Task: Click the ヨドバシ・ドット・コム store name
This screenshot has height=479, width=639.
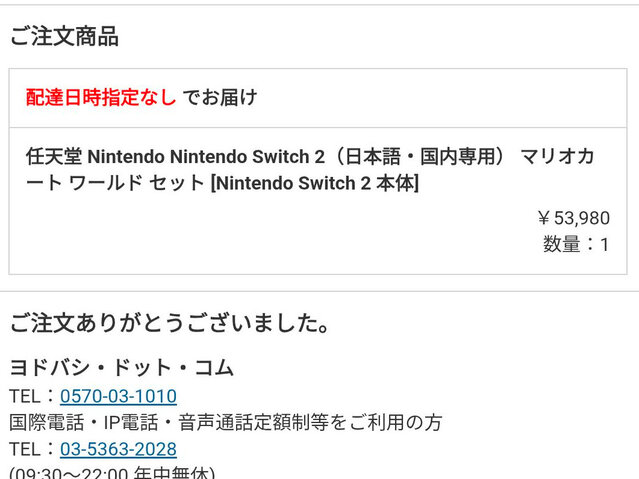Action: 122,368
